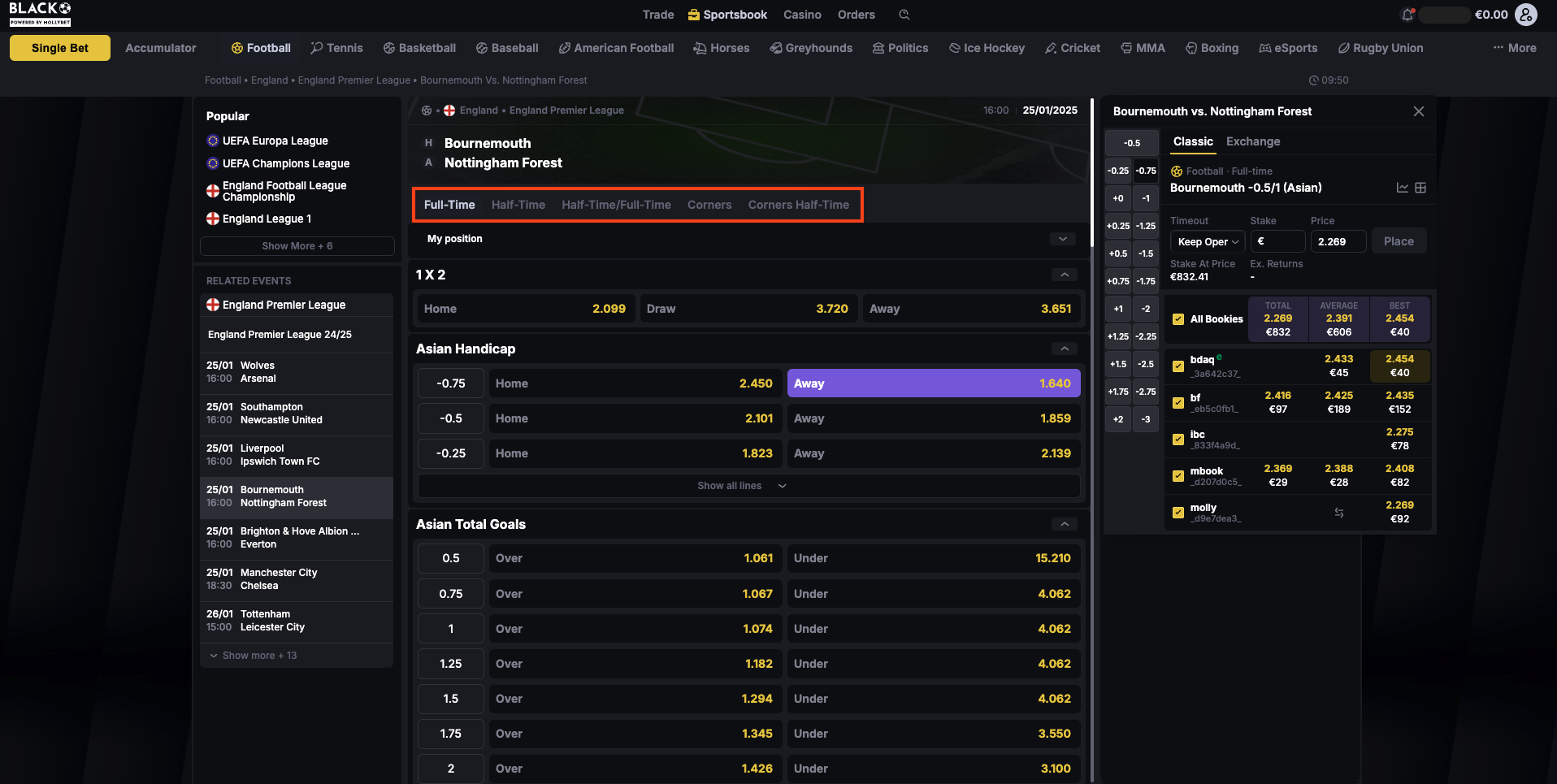1557x784 pixels.
Task: Switch to the Corners tab
Action: click(709, 205)
